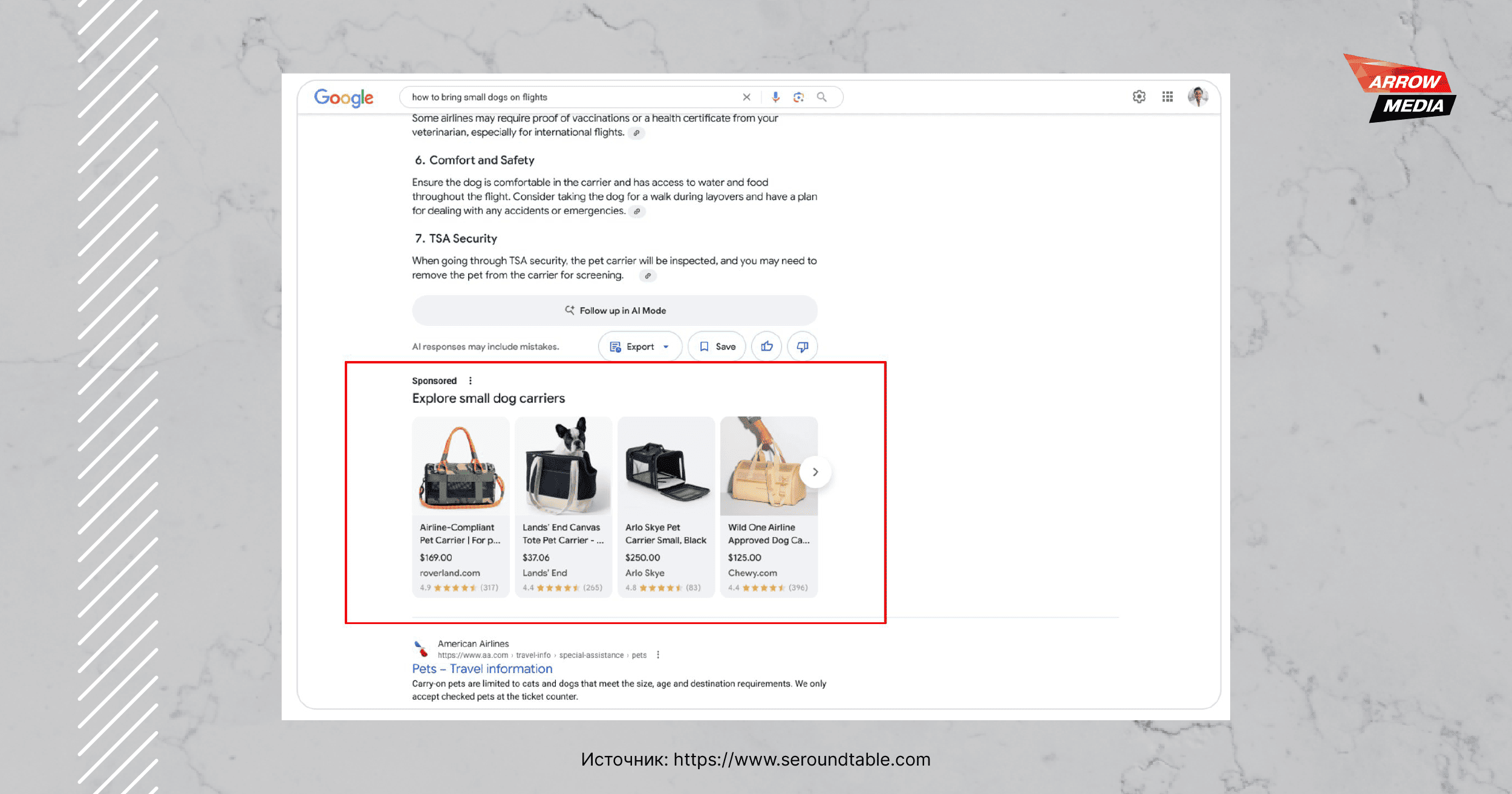1512x794 pixels.
Task: Open source link icon after TSA paragraph
Action: point(647,276)
